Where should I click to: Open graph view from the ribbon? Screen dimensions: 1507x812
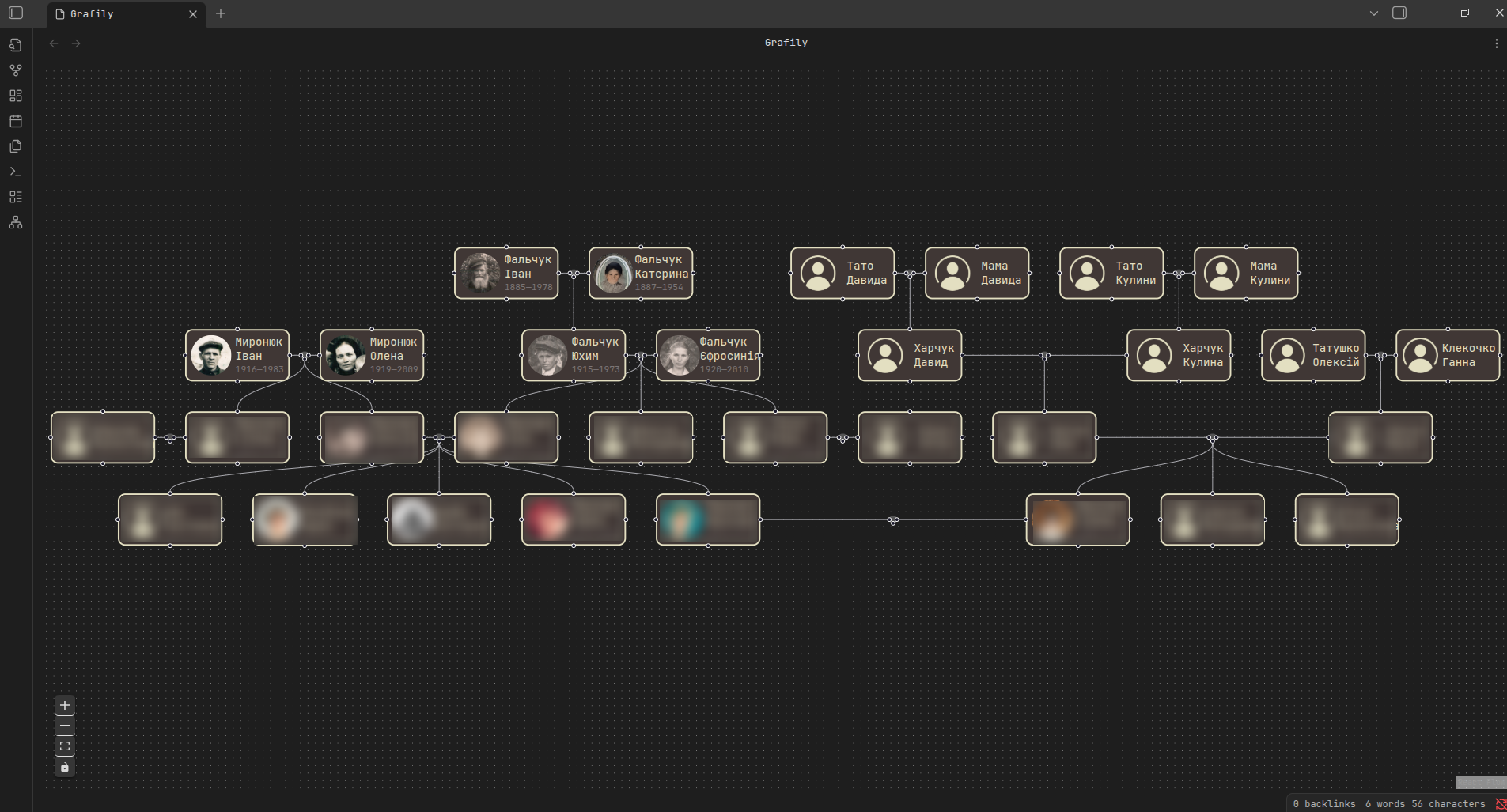coord(15,70)
